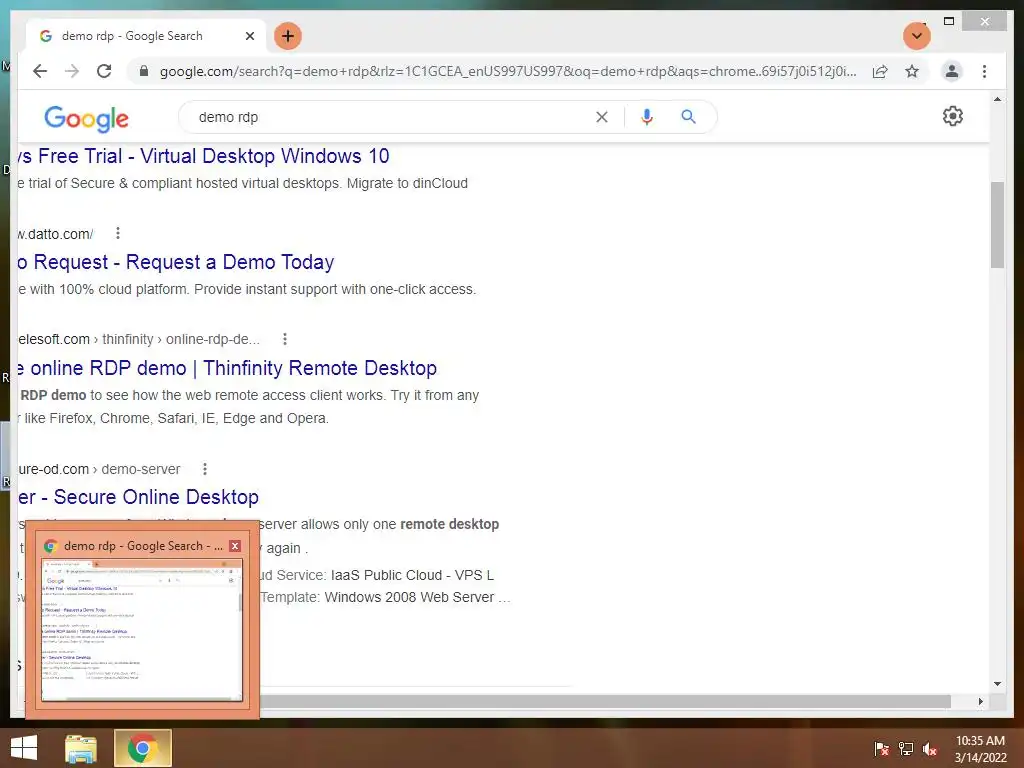Screen dimensions: 1024x768
Task: Maximize the Chrome window
Action: [x=949, y=22]
